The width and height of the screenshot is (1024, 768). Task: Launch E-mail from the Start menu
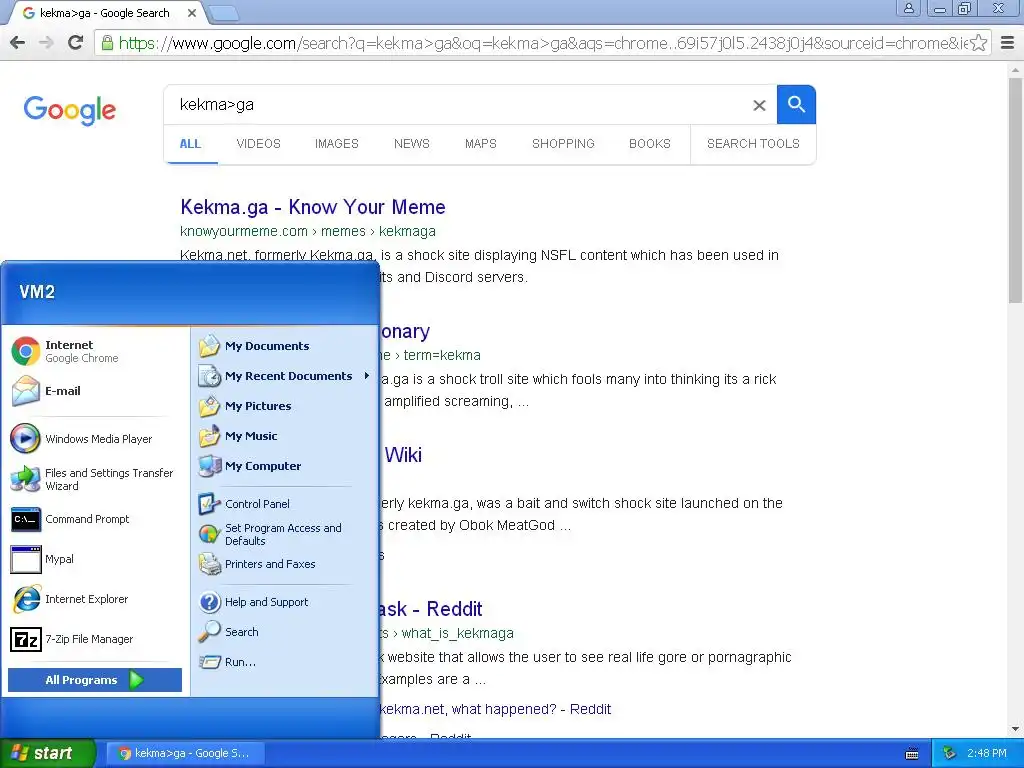click(x=95, y=391)
